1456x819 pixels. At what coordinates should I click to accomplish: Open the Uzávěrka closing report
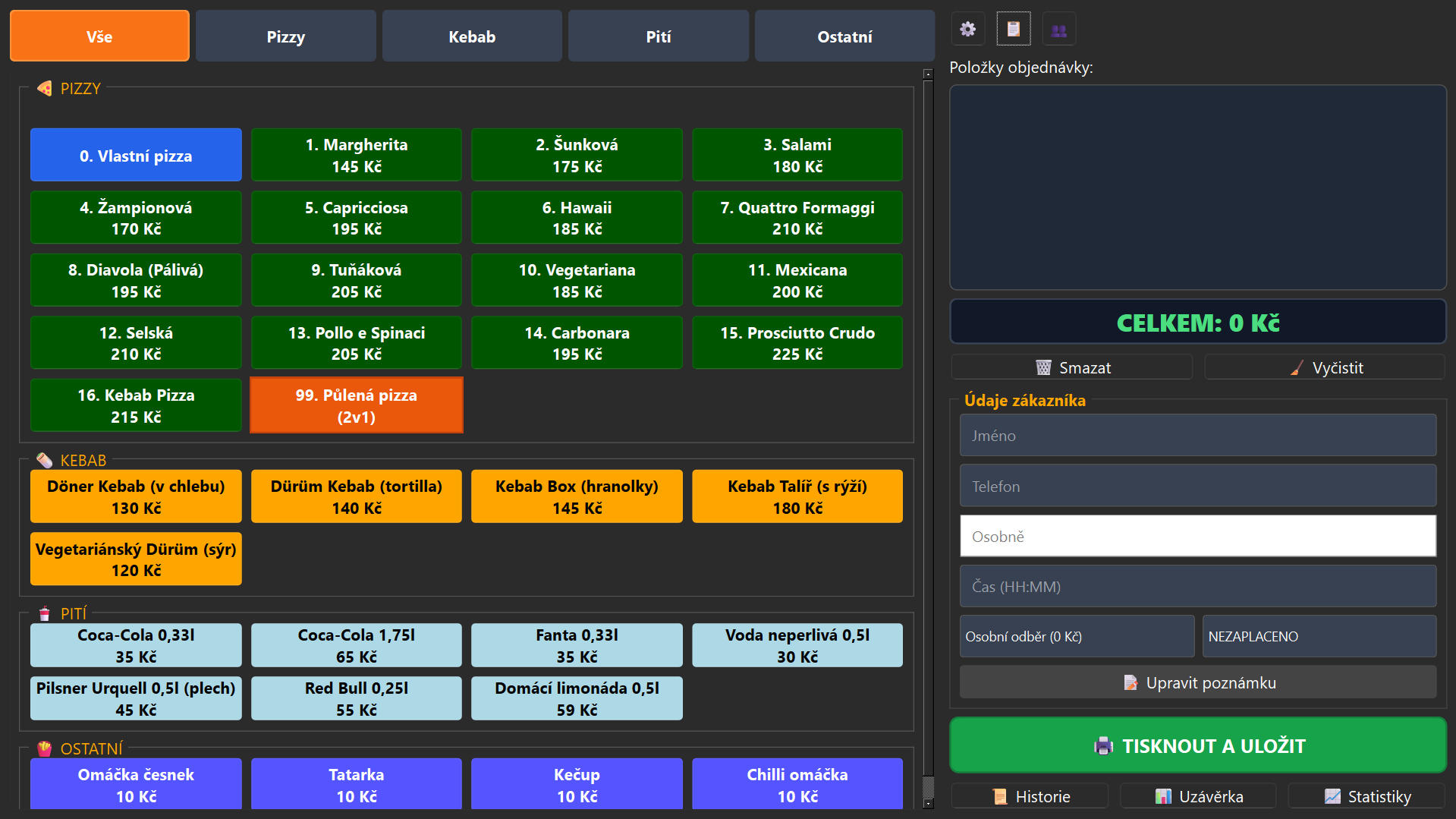1198,796
